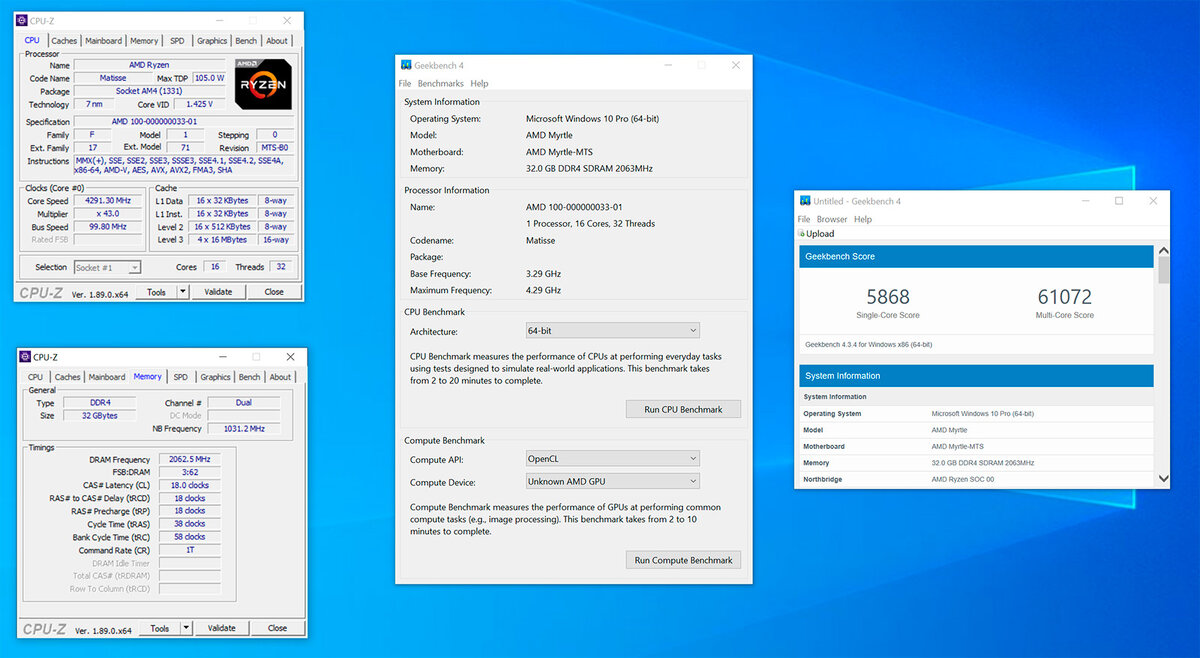Click the Northbridge value AMD Ryzen SOC 00

pos(962,479)
